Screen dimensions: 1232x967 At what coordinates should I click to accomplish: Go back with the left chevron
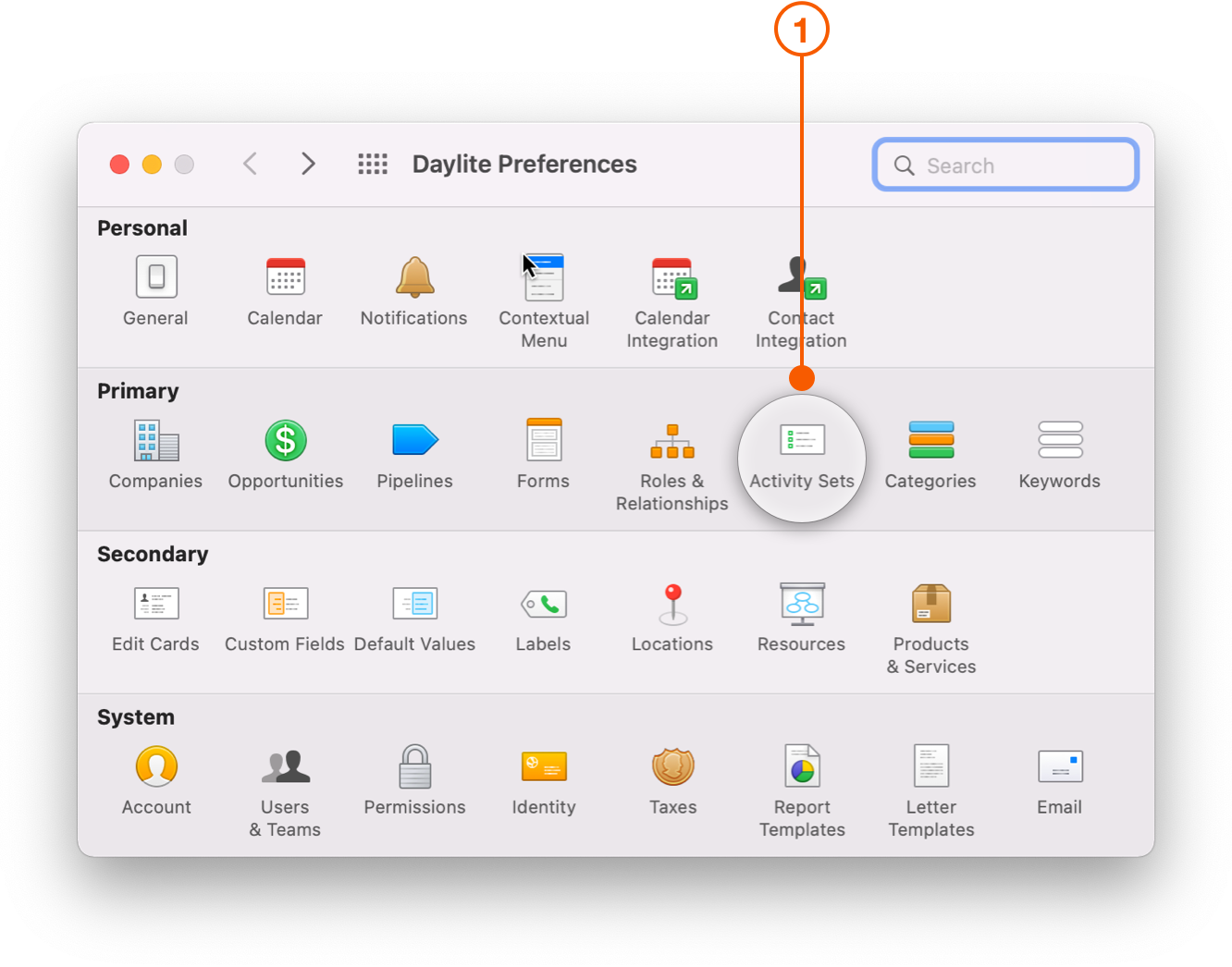click(250, 165)
